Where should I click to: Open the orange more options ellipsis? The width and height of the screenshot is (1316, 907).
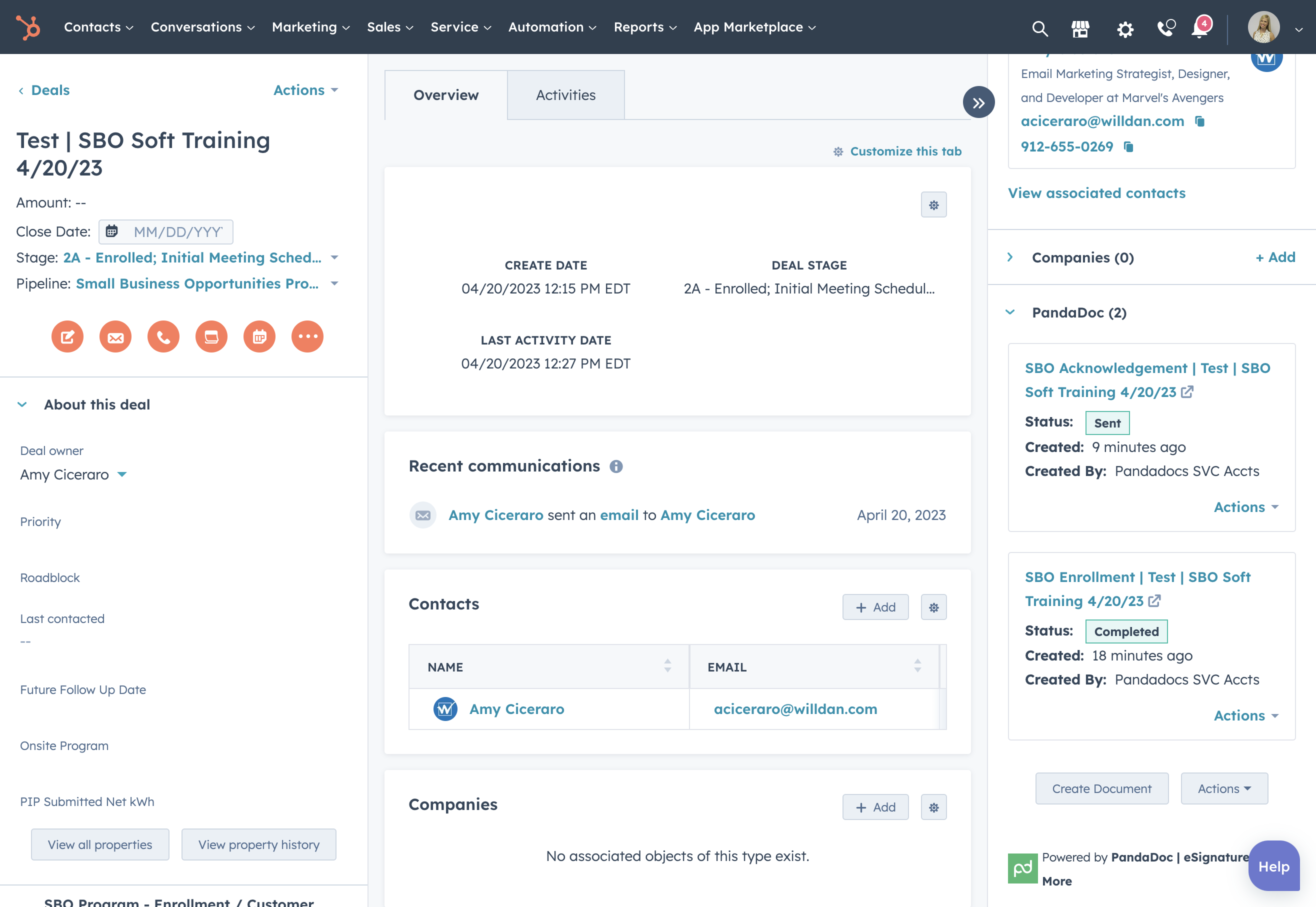point(307,337)
